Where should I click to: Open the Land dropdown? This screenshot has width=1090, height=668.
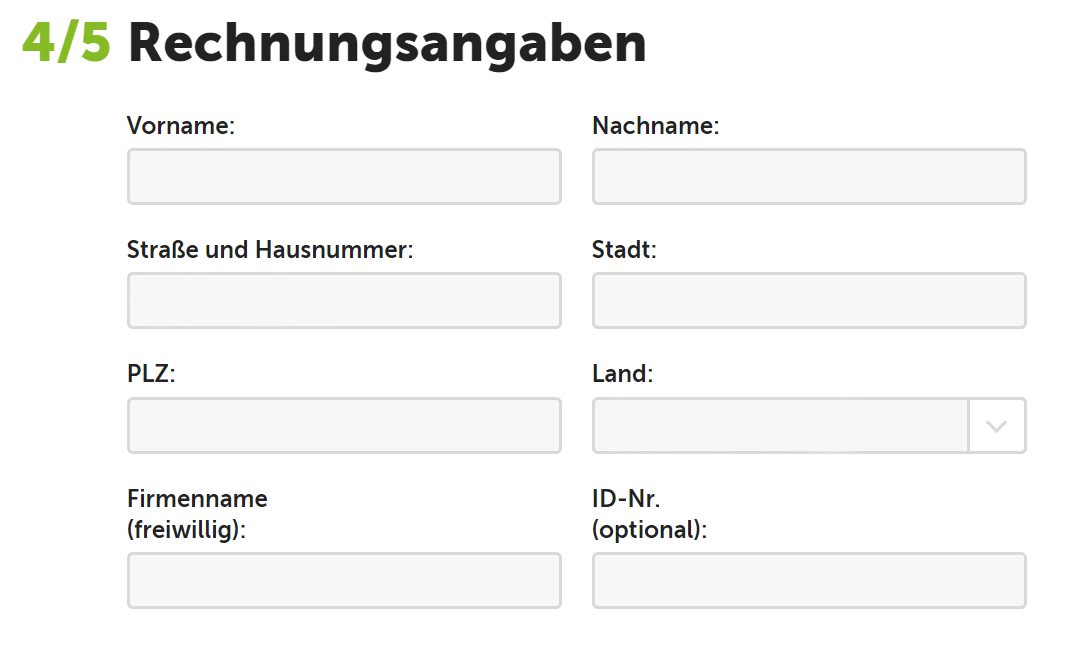coord(780,425)
